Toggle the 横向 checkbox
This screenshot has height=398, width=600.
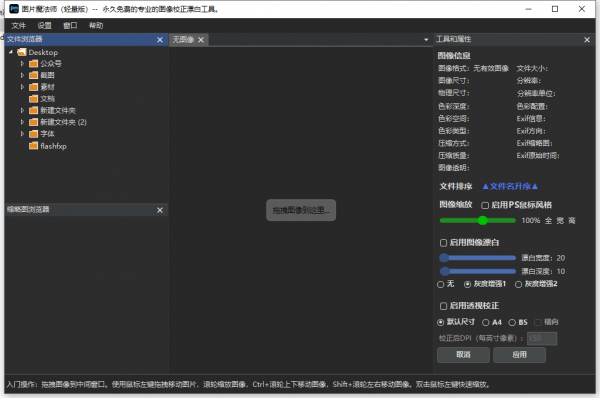[x=538, y=322]
